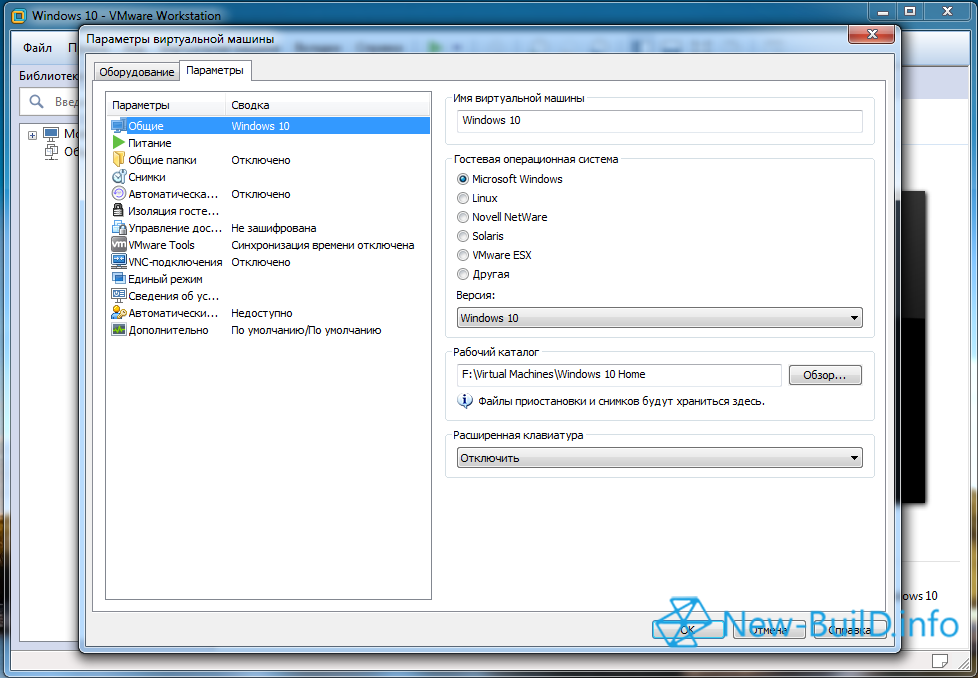Select the VMware Tools settings row

pos(269,245)
